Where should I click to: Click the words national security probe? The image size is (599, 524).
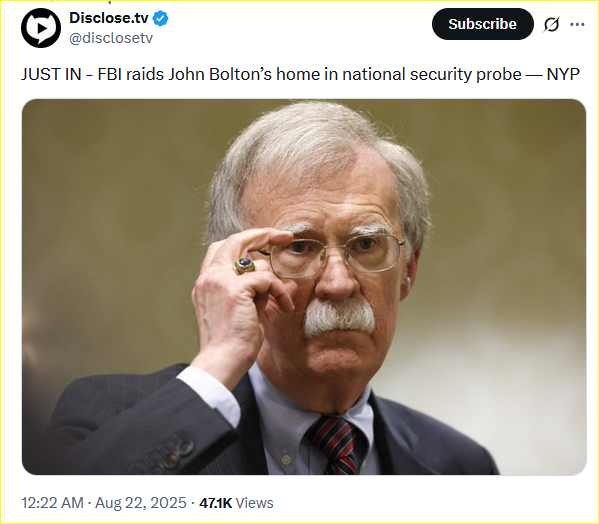432,74
